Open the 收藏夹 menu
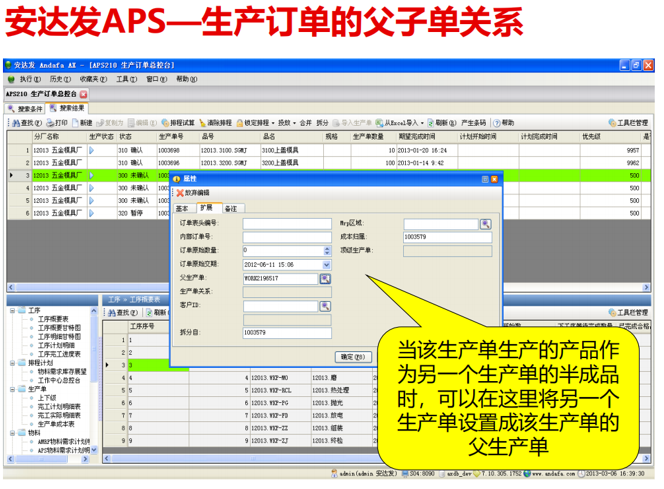Image resolution: width=664 pixels, height=489 pixels. pos(93,79)
